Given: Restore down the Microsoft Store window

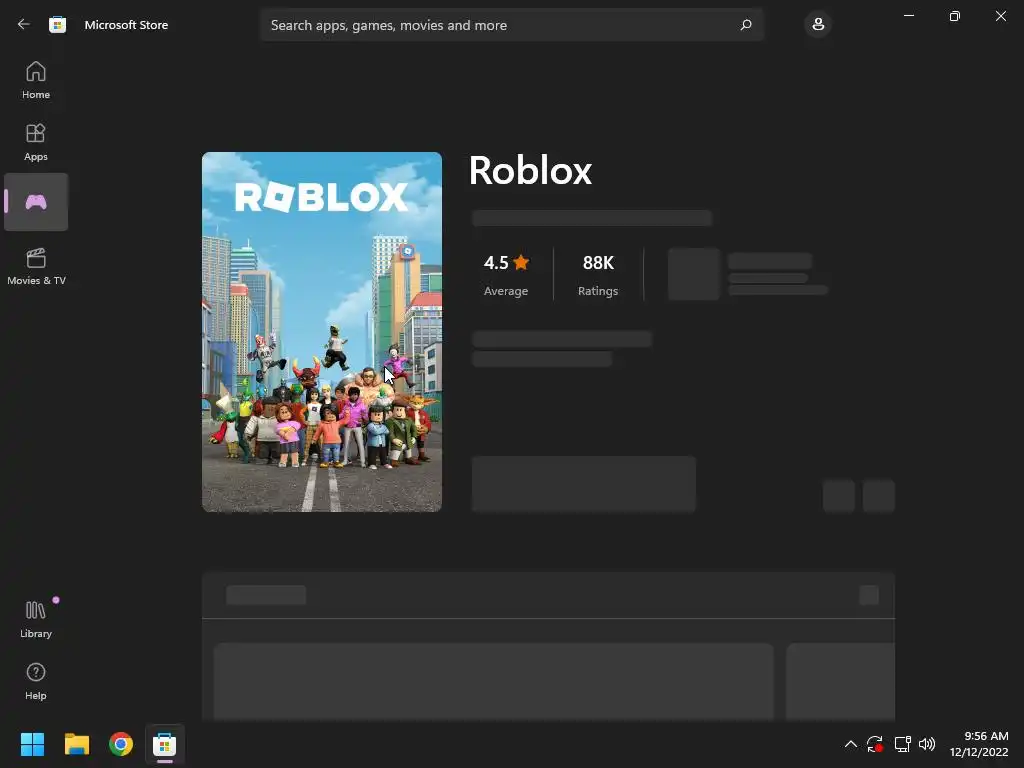Looking at the screenshot, I should point(955,16).
